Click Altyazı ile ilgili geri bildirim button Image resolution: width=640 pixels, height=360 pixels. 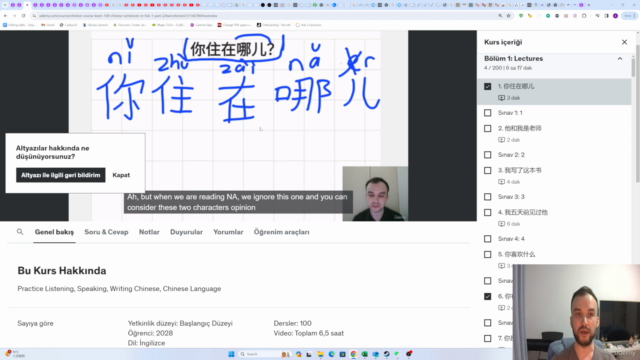coord(60,175)
